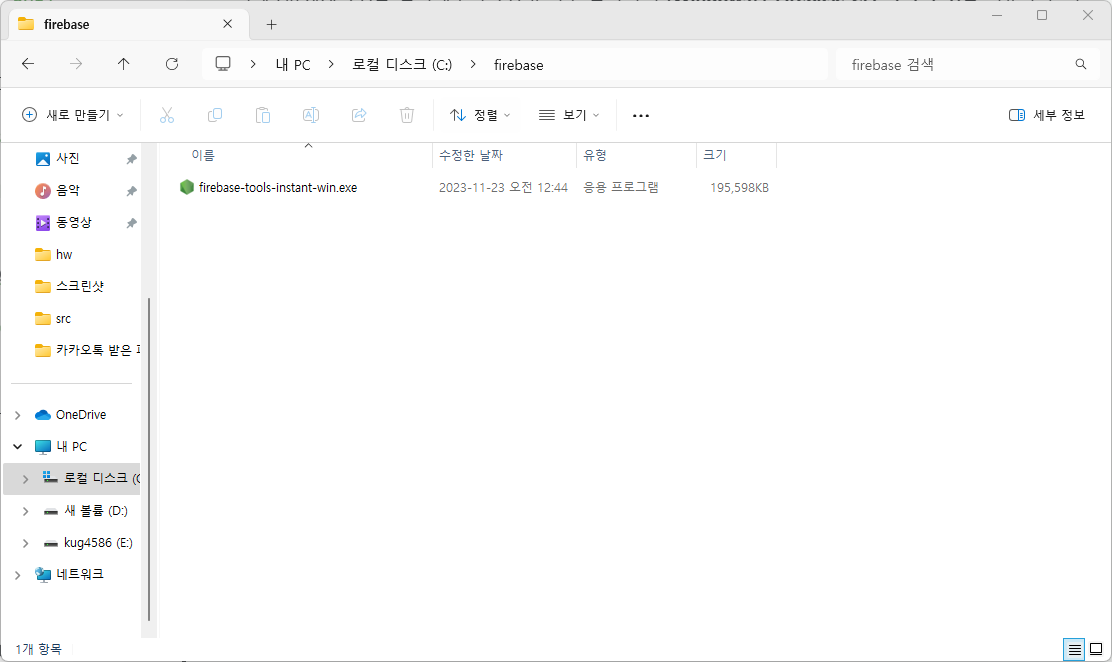The height and width of the screenshot is (662, 1112).
Task: Select the firebase tab
Action: coord(126,24)
